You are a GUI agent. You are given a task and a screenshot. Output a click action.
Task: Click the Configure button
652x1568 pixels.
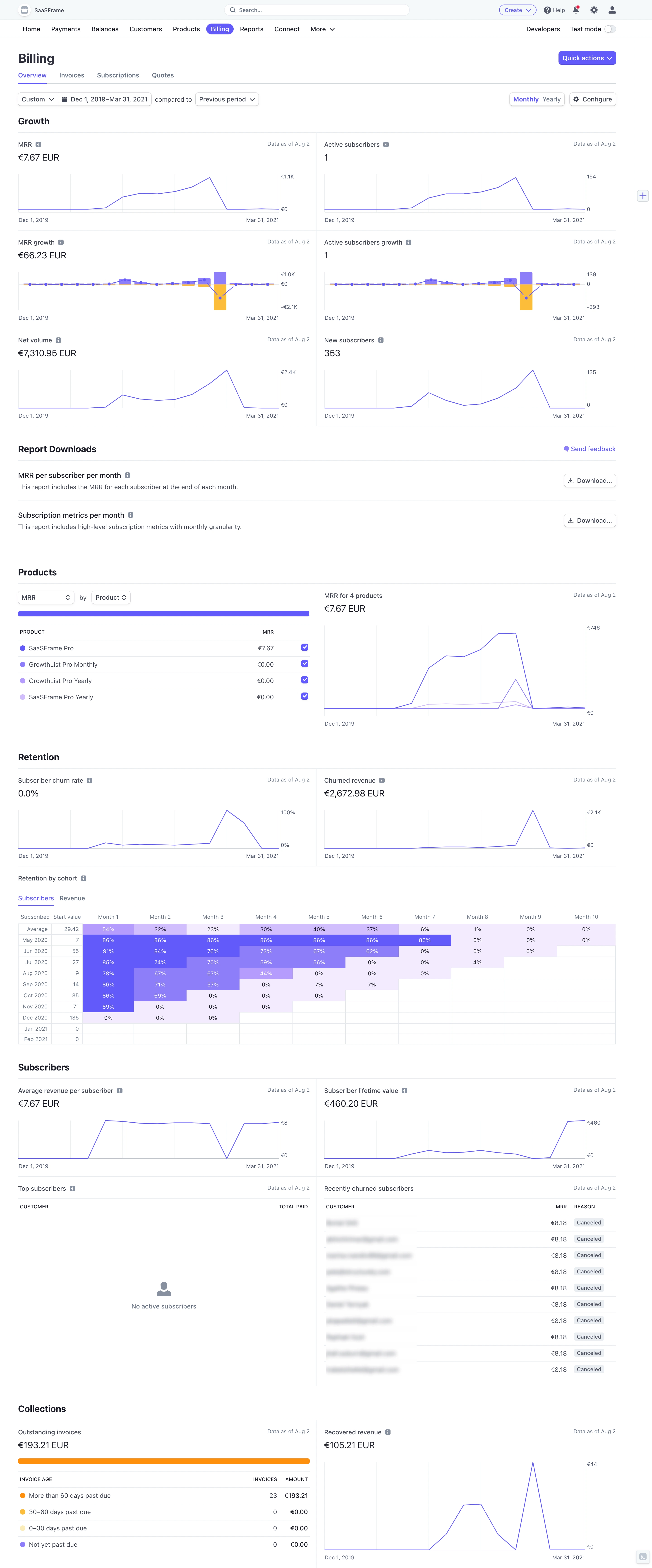coord(592,99)
